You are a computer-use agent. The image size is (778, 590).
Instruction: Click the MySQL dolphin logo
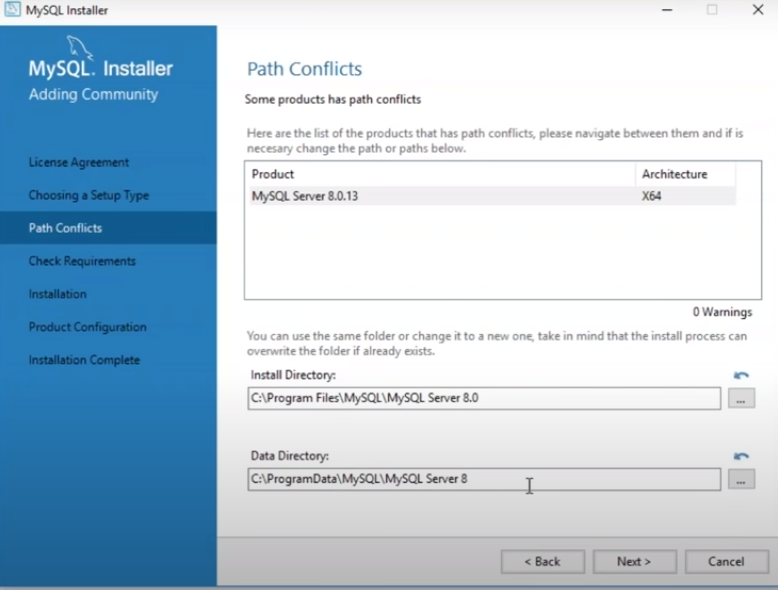[80, 47]
